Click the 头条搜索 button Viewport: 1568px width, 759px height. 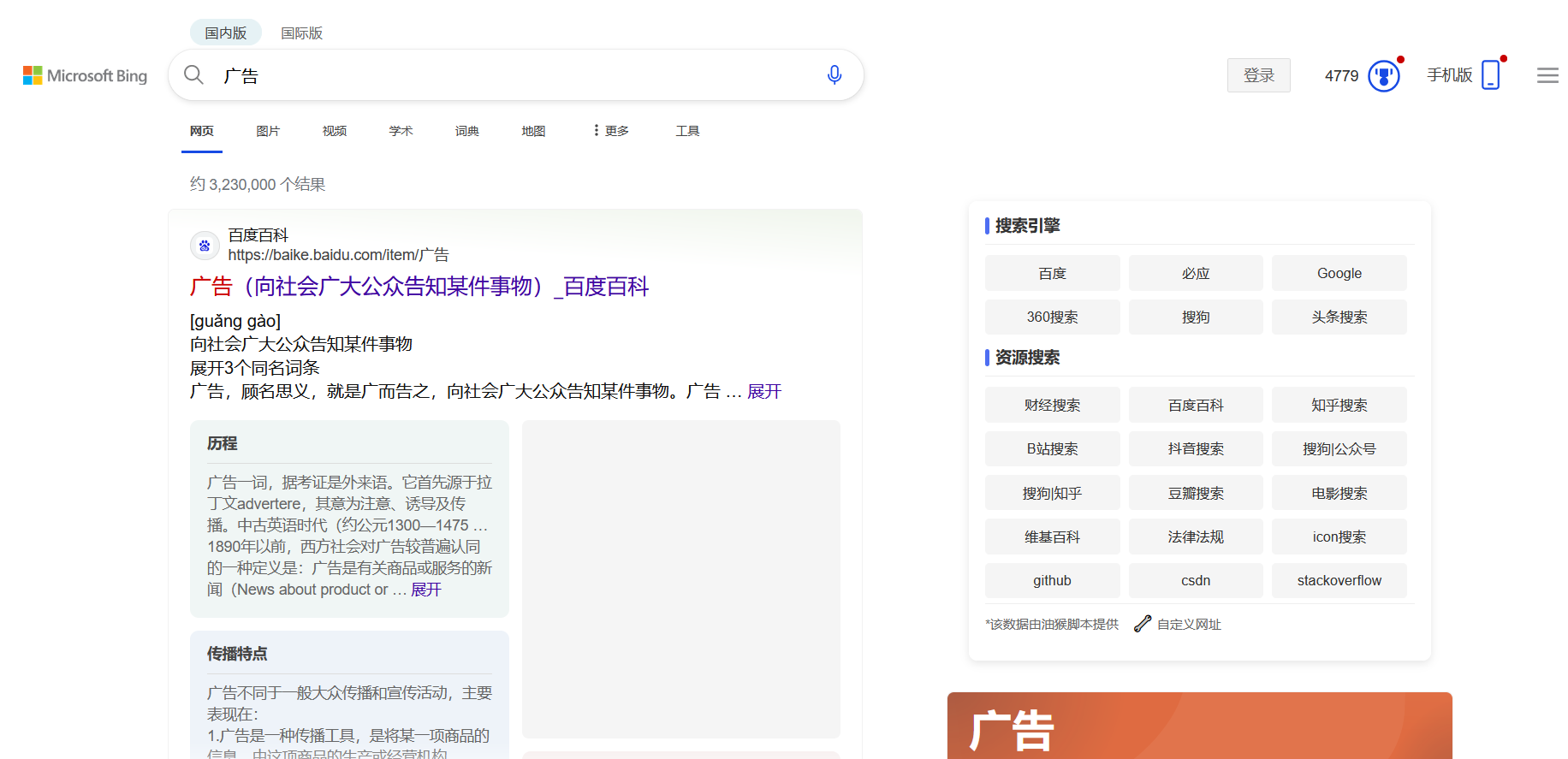coord(1339,317)
